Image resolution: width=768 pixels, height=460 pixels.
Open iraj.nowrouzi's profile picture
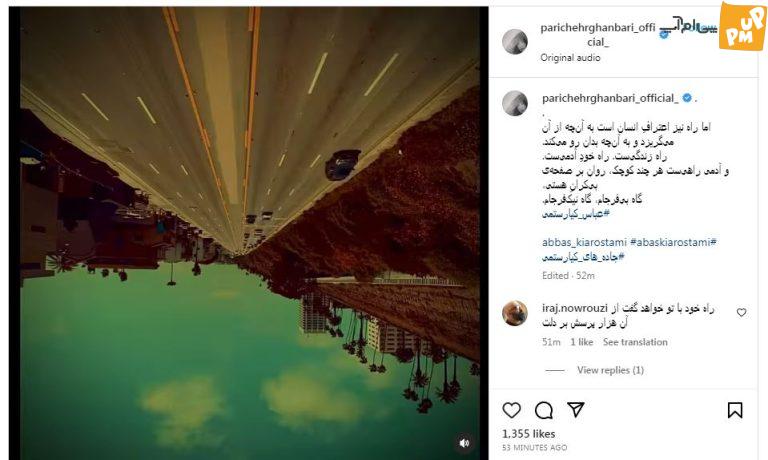[x=515, y=313]
